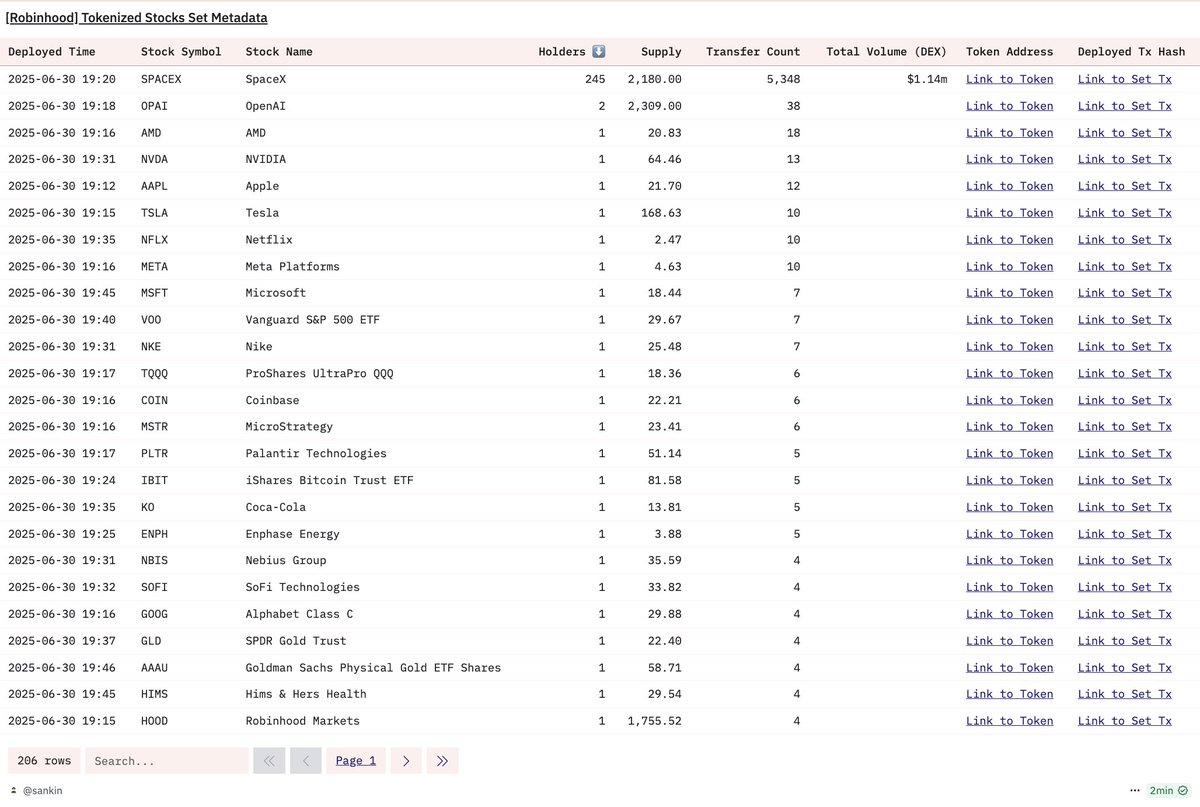Viewport: 1200px width, 807px height.
Task: Click the Stock Name column header
Action: tap(279, 52)
